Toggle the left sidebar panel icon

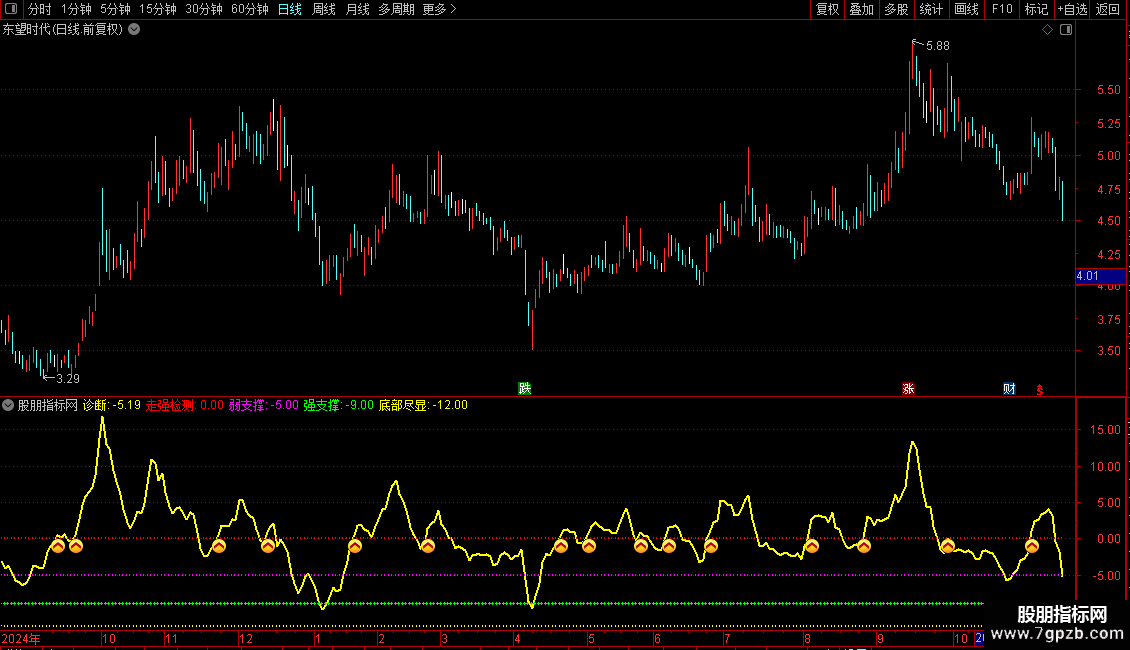(10, 10)
